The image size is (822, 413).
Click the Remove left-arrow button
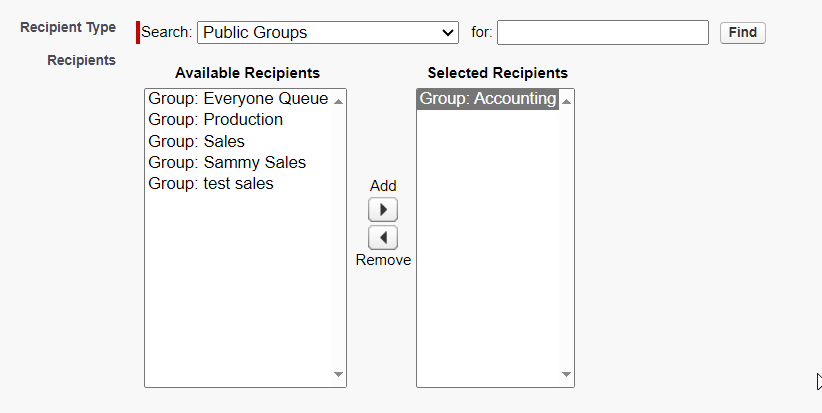(383, 238)
